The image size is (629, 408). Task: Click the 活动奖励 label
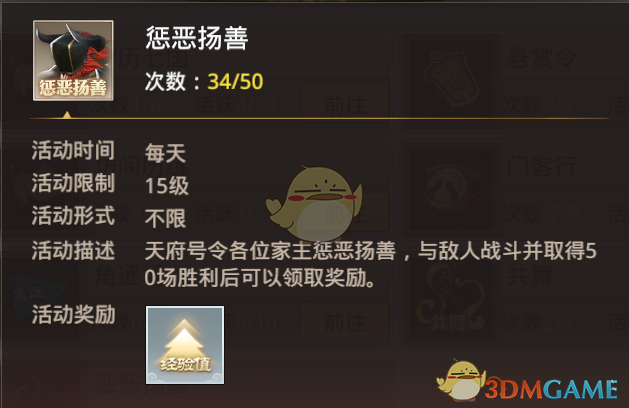tap(73, 314)
